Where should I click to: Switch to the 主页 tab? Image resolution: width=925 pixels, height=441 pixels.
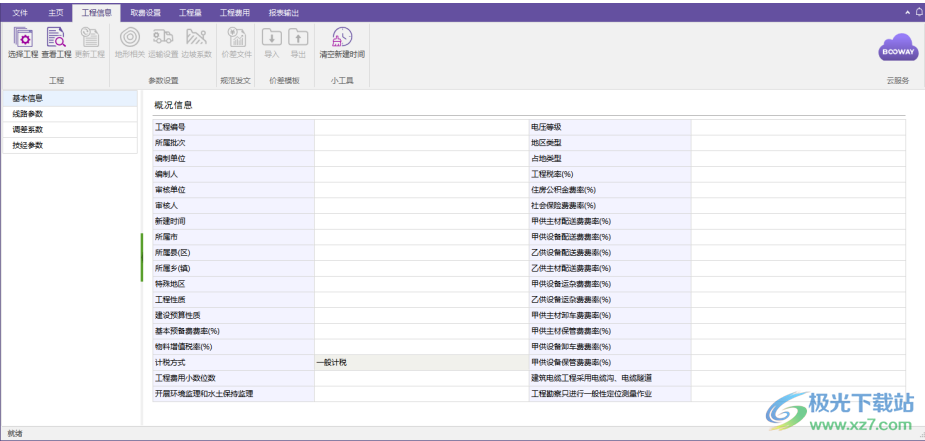[x=55, y=12]
